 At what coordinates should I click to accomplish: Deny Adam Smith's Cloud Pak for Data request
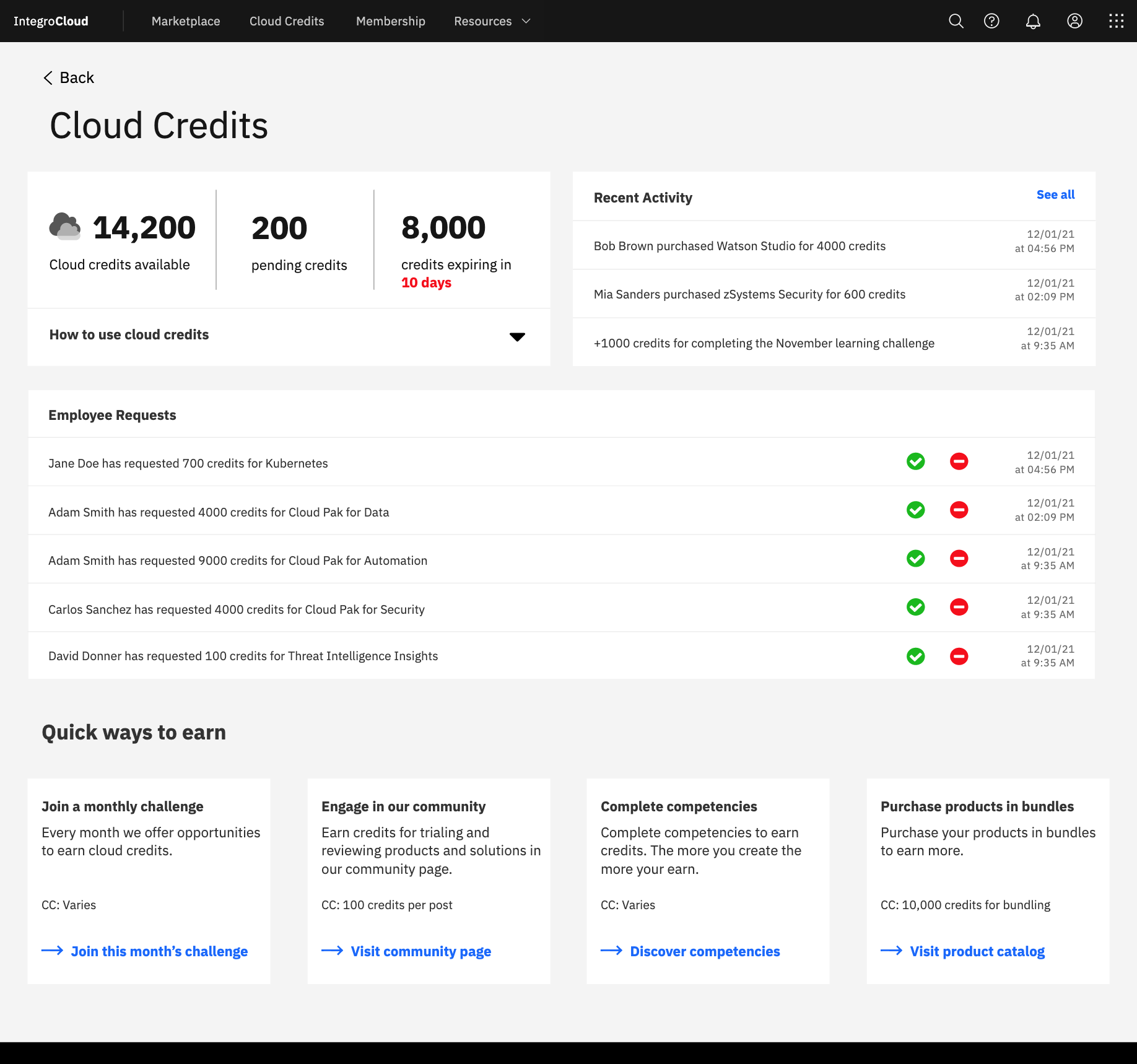959,510
